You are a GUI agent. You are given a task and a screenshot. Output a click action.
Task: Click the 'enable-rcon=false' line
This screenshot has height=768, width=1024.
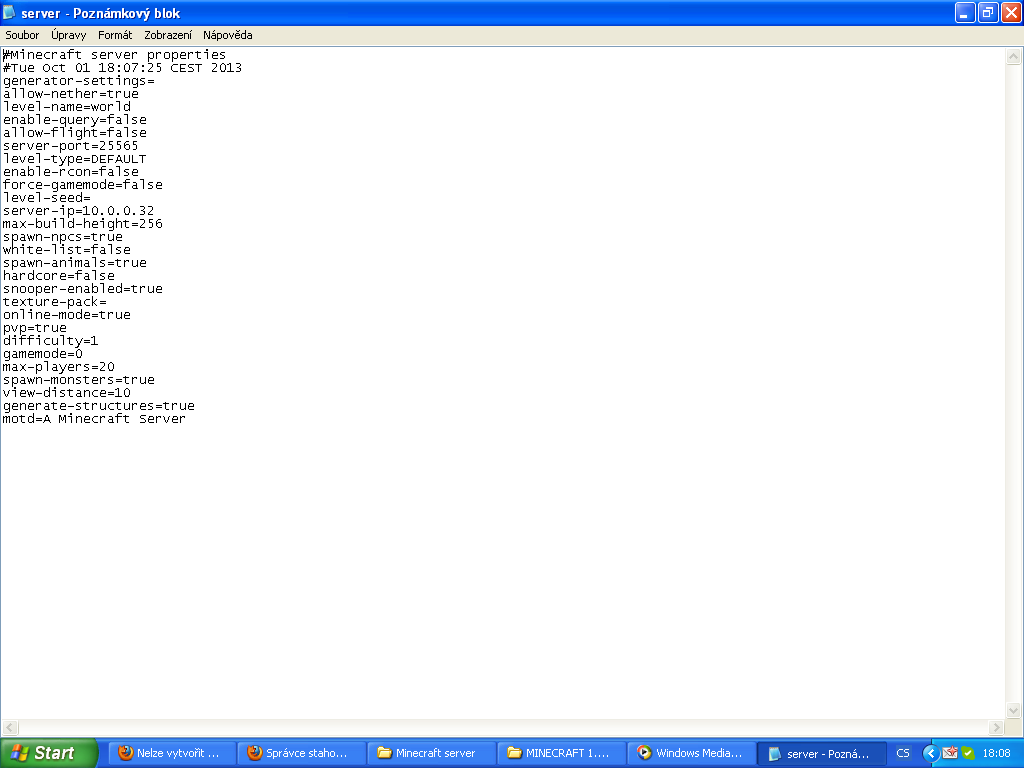71,172
